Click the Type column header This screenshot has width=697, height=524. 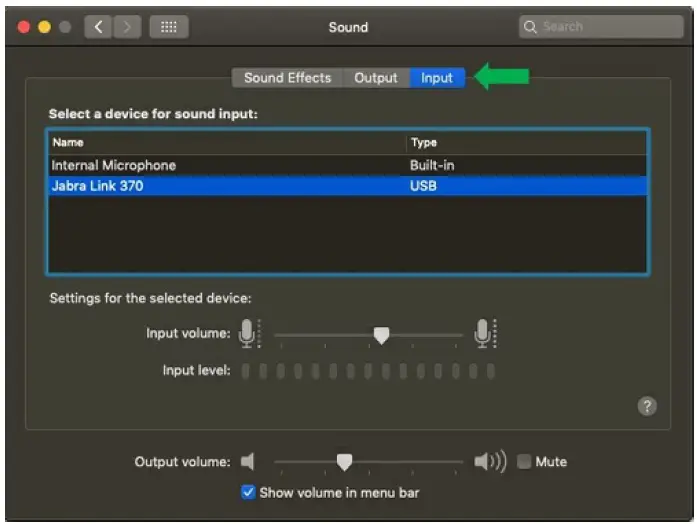(526, 143)
